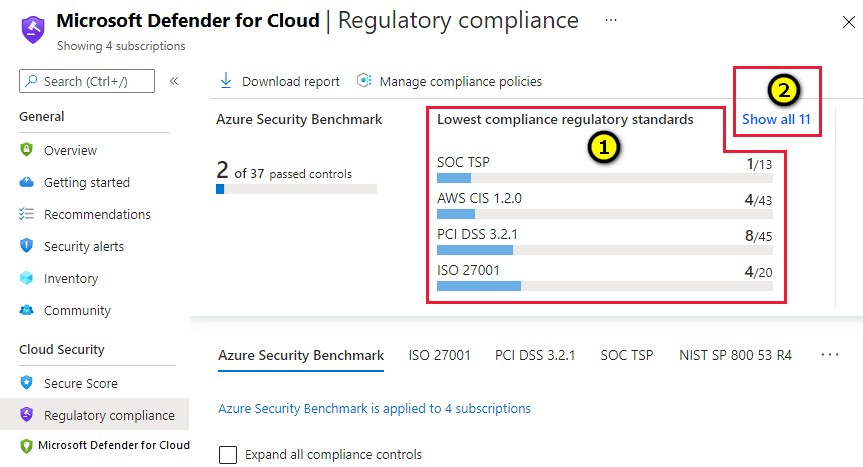Open the Community people icon
Screen dimensions: 863x467
pyautogui.click(x=27, y=310)
